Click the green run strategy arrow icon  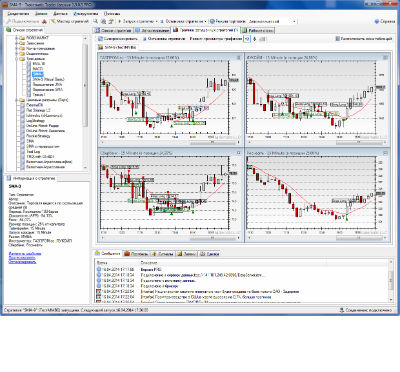[x=120, y=21]
